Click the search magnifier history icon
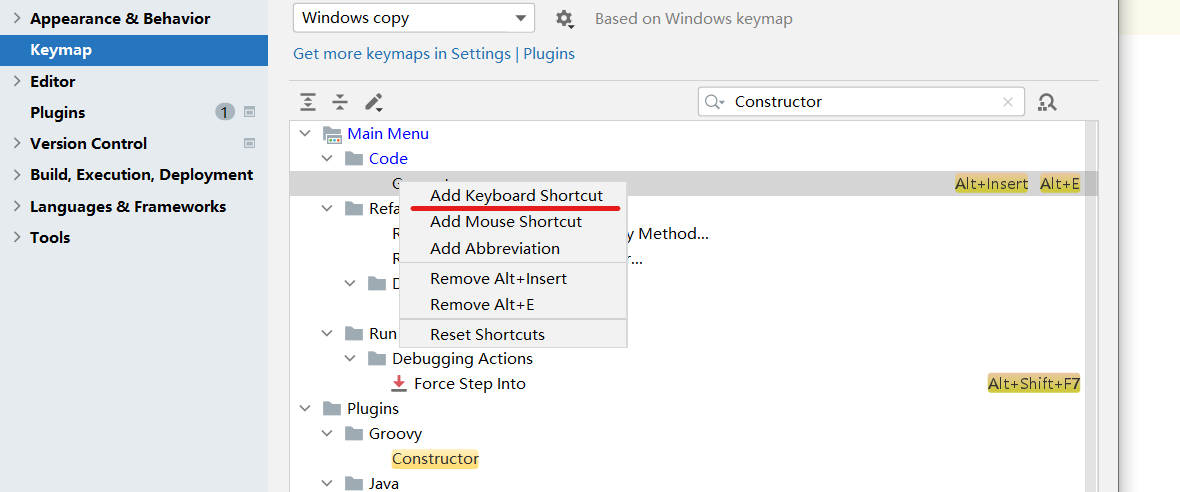The width and height of the screenshot is (1180, 492). (x=714, y=101)
